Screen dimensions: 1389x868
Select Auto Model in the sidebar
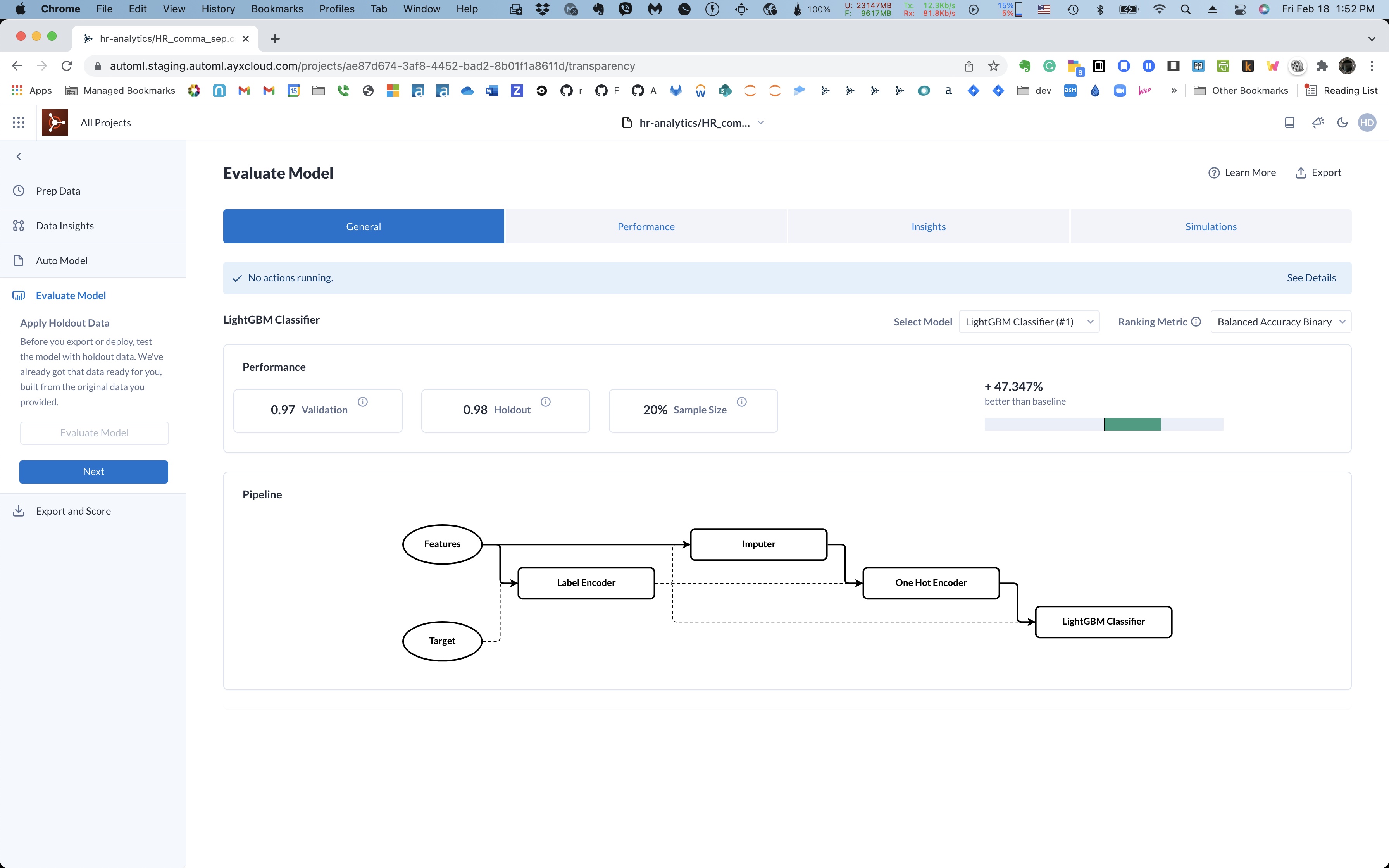(x=62, y=260)
